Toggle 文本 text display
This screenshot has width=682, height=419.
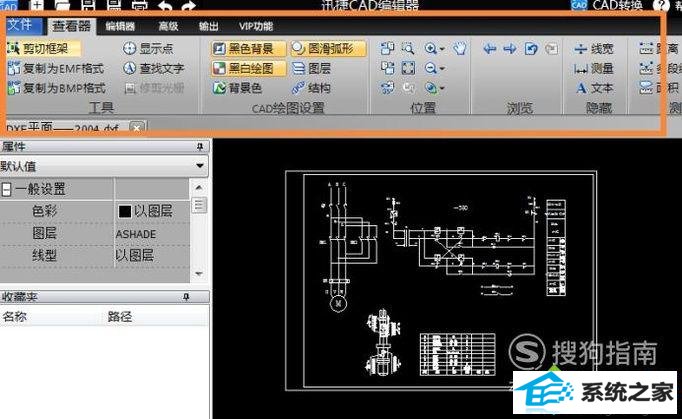tap(594, 88)
